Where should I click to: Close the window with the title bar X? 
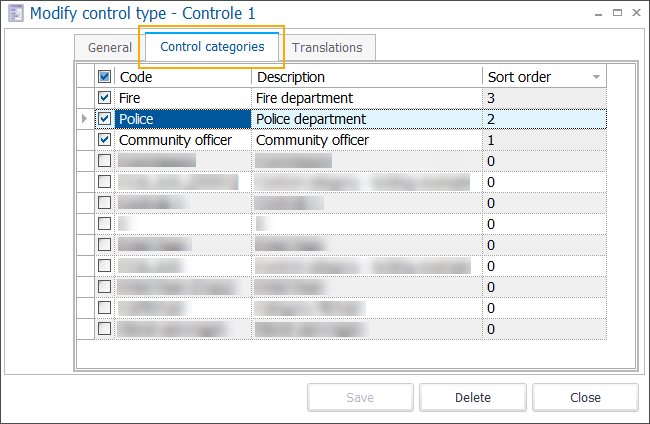tap(636, 13)
